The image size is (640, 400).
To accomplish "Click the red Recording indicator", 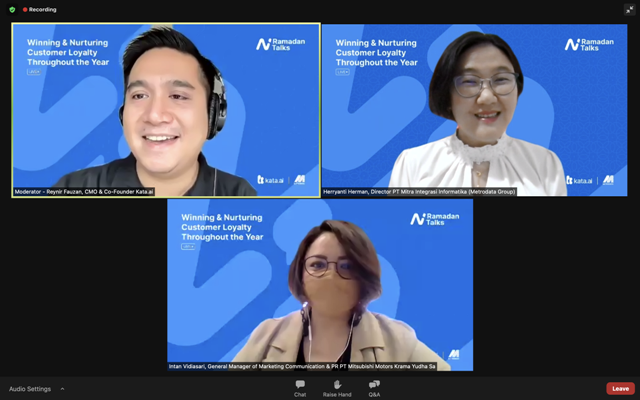I will (40, 9).
